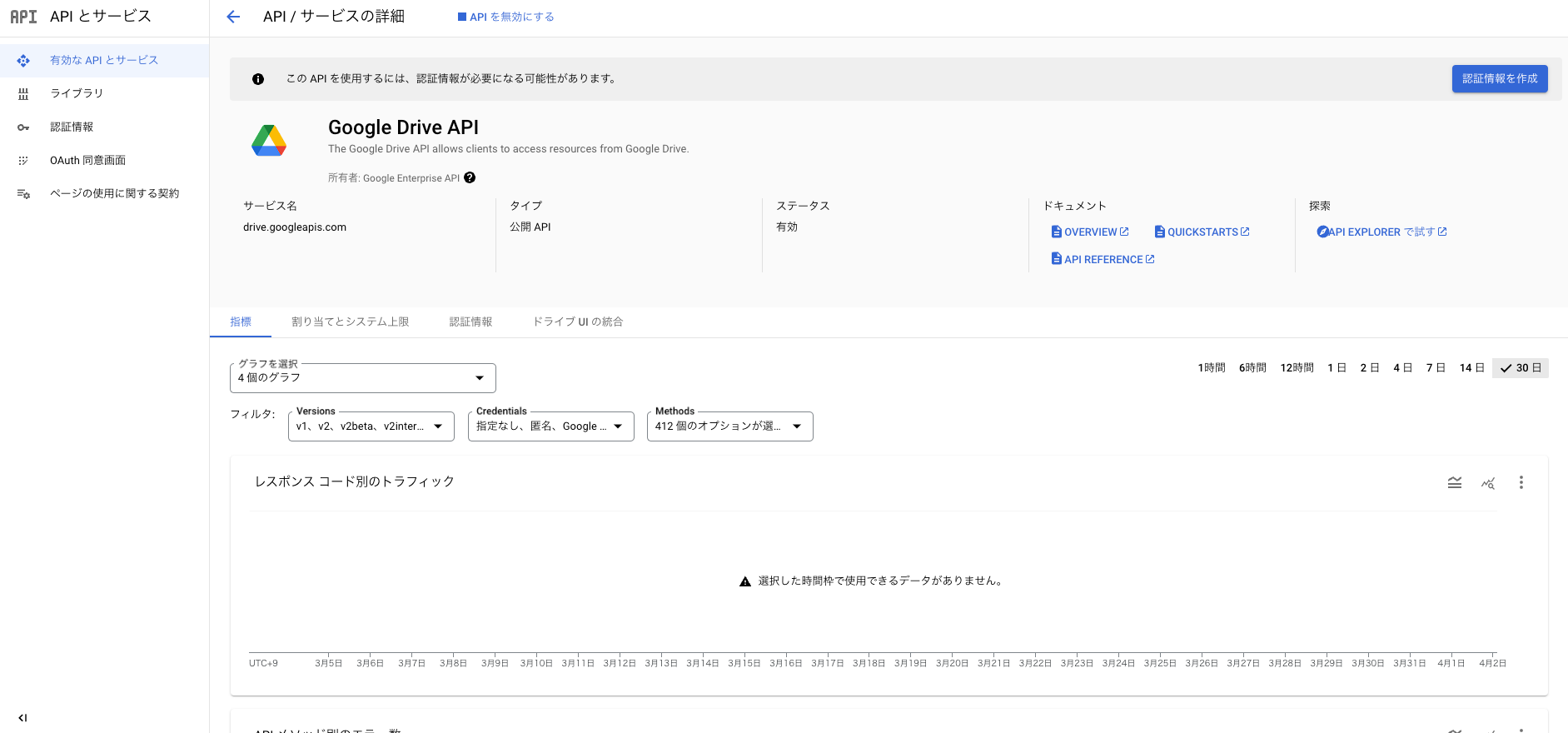Open ページの使用に関する契約 in the sidebar
The height and width of the screenshot is (733, 1568).
point(104,193)
